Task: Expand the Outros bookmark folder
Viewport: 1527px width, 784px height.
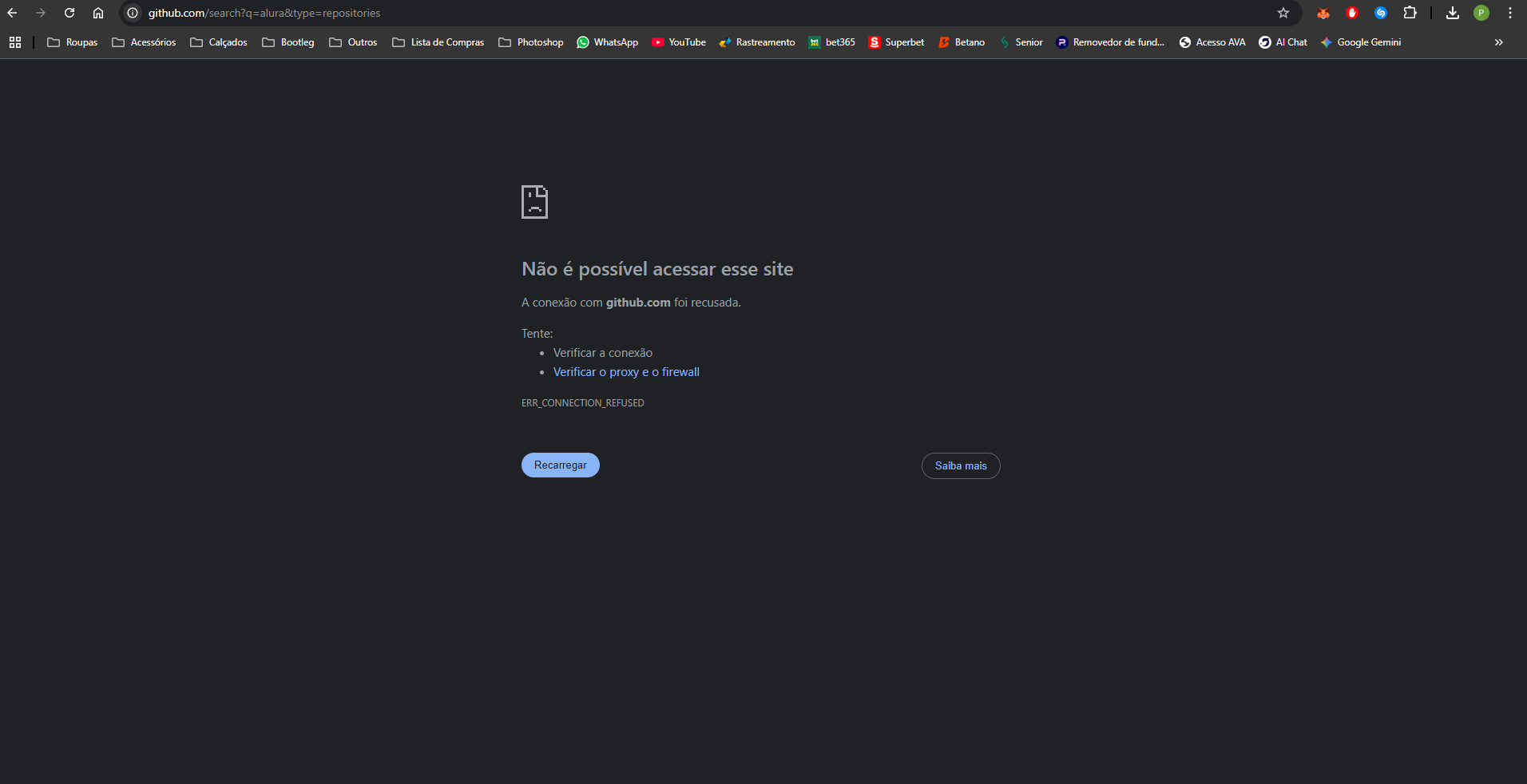Action: [353, 42]
